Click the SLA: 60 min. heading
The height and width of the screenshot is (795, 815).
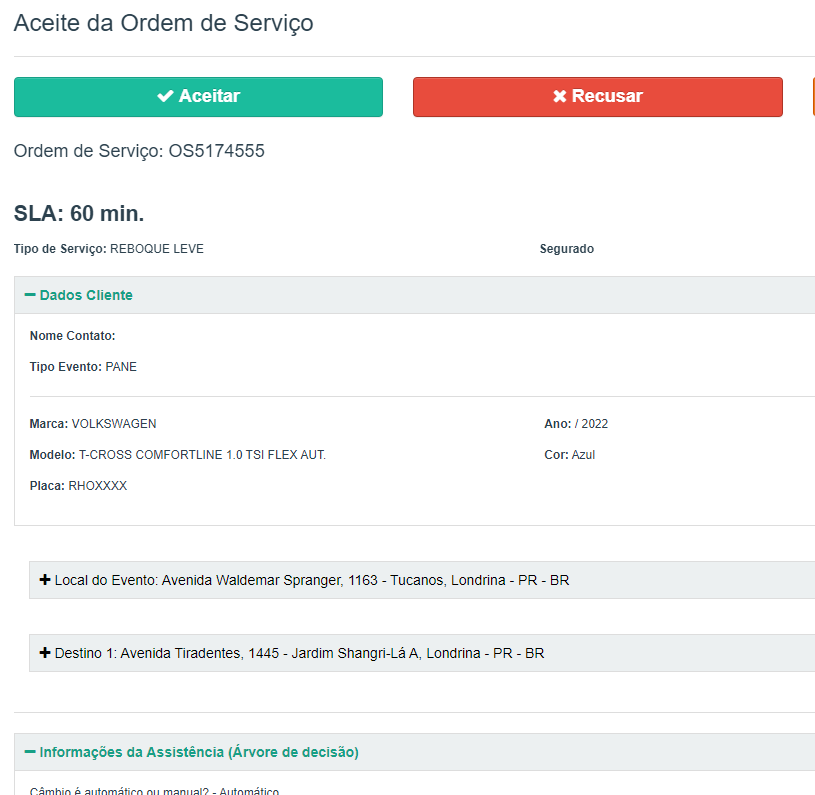[79, 213]
